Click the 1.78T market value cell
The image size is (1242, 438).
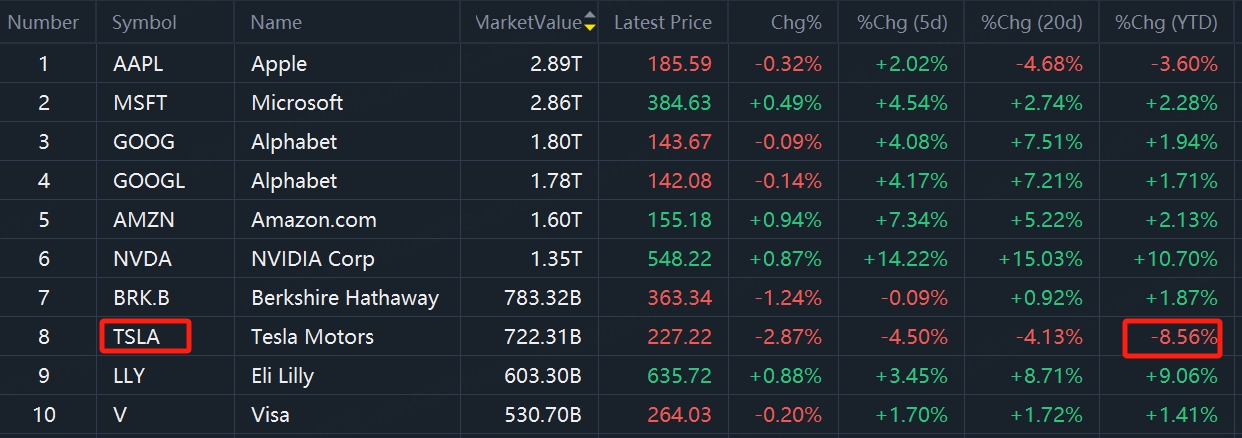tap(554, 181)
